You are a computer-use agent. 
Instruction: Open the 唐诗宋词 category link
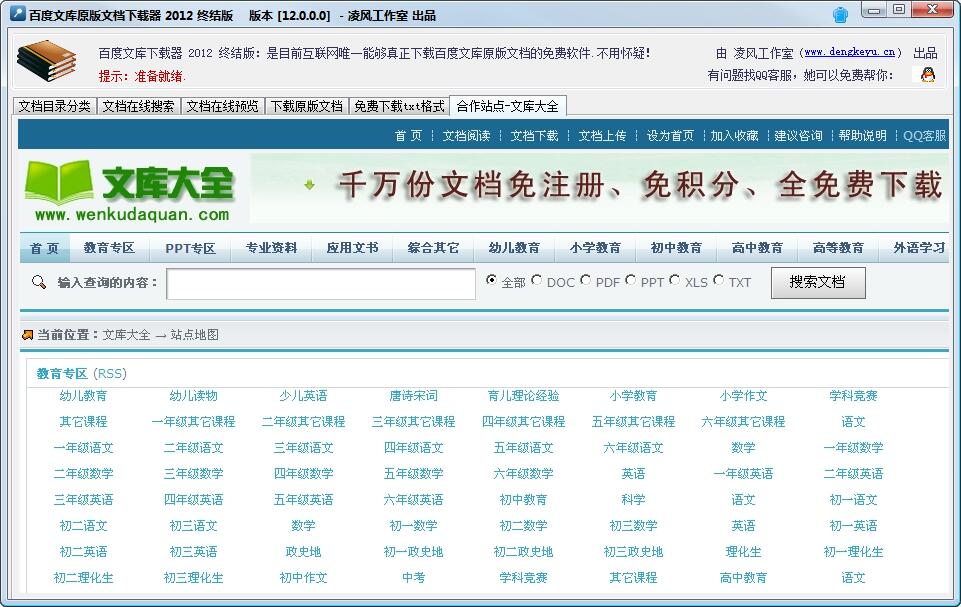413,396
